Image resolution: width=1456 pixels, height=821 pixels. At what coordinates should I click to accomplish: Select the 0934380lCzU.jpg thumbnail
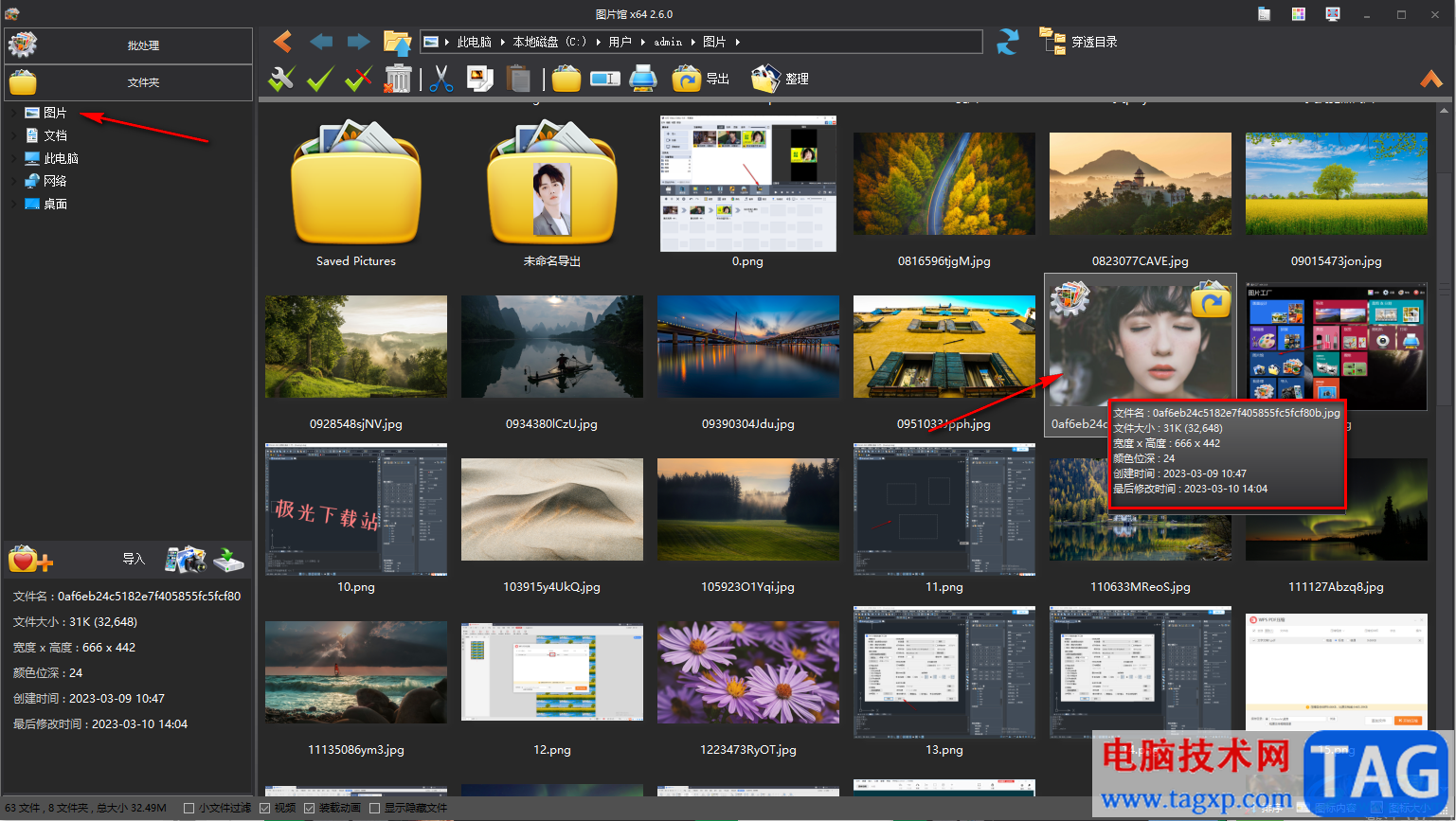click(x=552, y=347)
